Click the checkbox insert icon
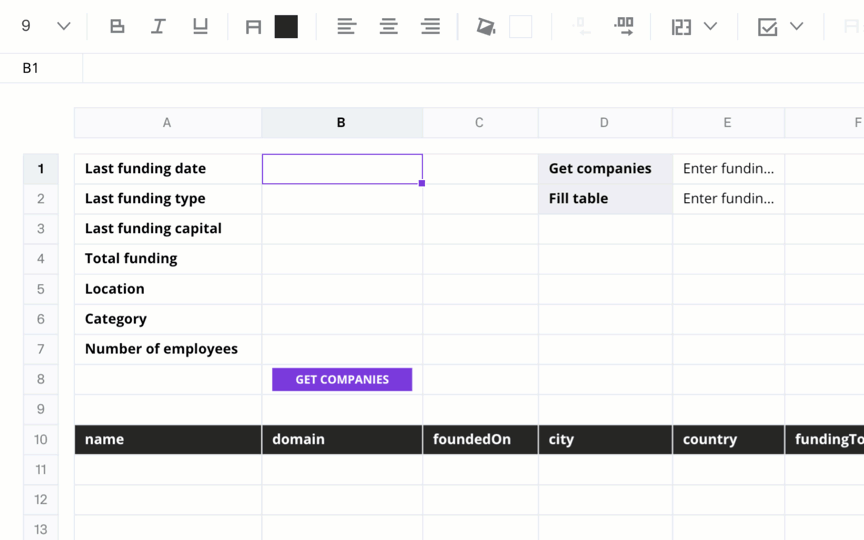 [767, 27]
